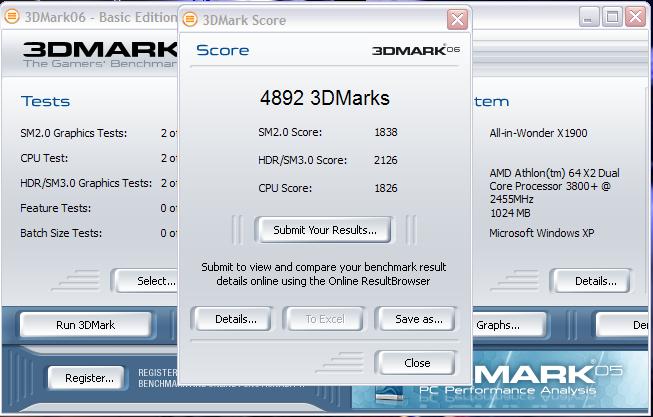Maximize the 3DMark06 Basic Edition window
This screenshot has width=653, height=417.
(613, 16)
